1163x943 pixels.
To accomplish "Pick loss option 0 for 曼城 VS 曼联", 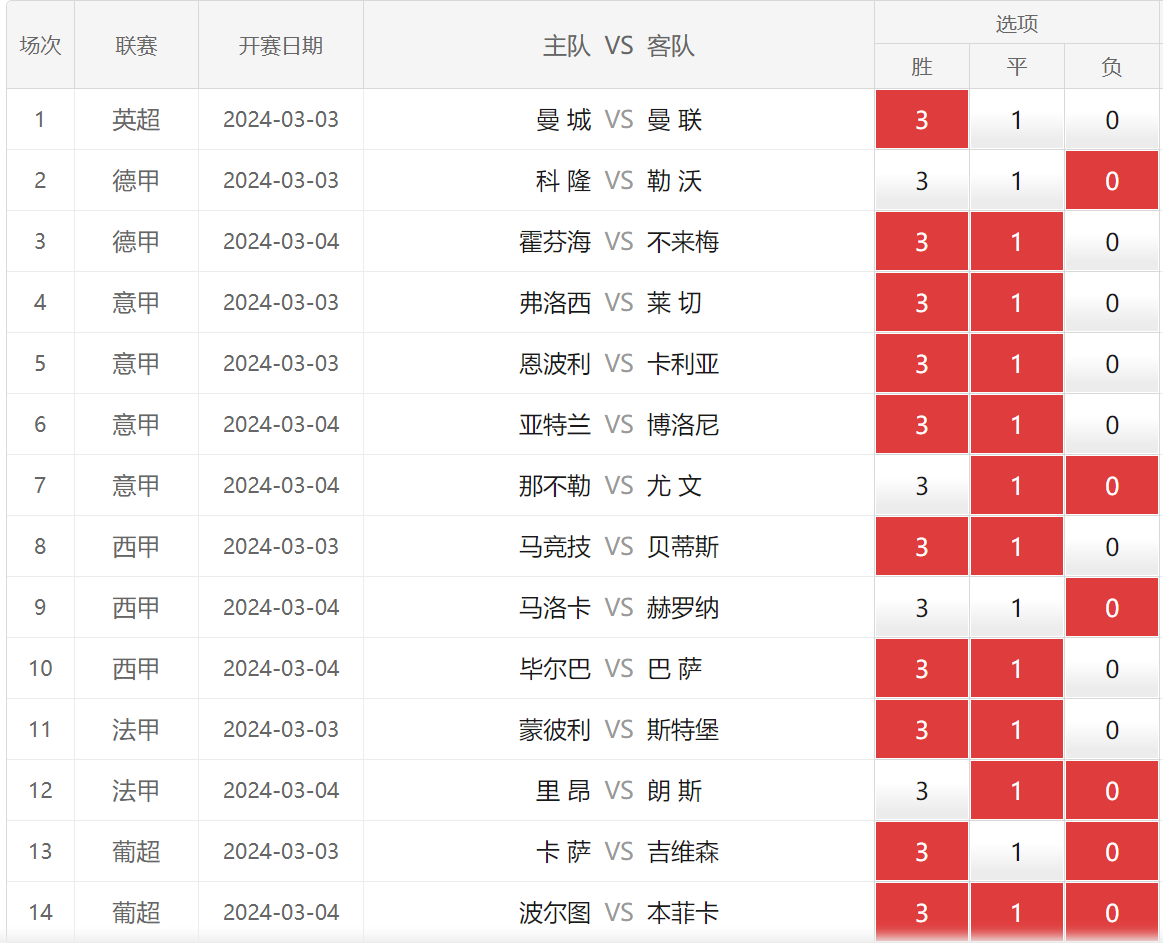I will (1111, 119).
